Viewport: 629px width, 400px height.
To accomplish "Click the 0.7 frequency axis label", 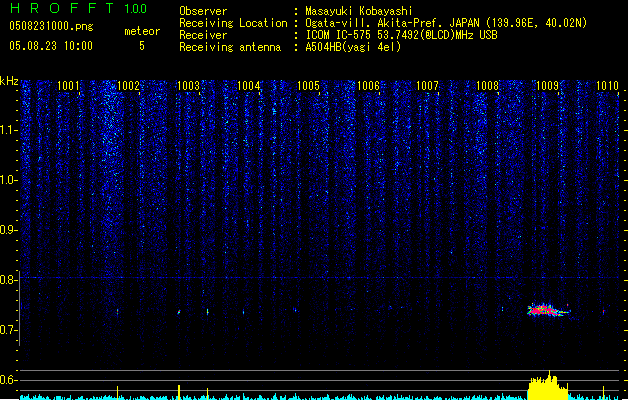I will [9, 330].
